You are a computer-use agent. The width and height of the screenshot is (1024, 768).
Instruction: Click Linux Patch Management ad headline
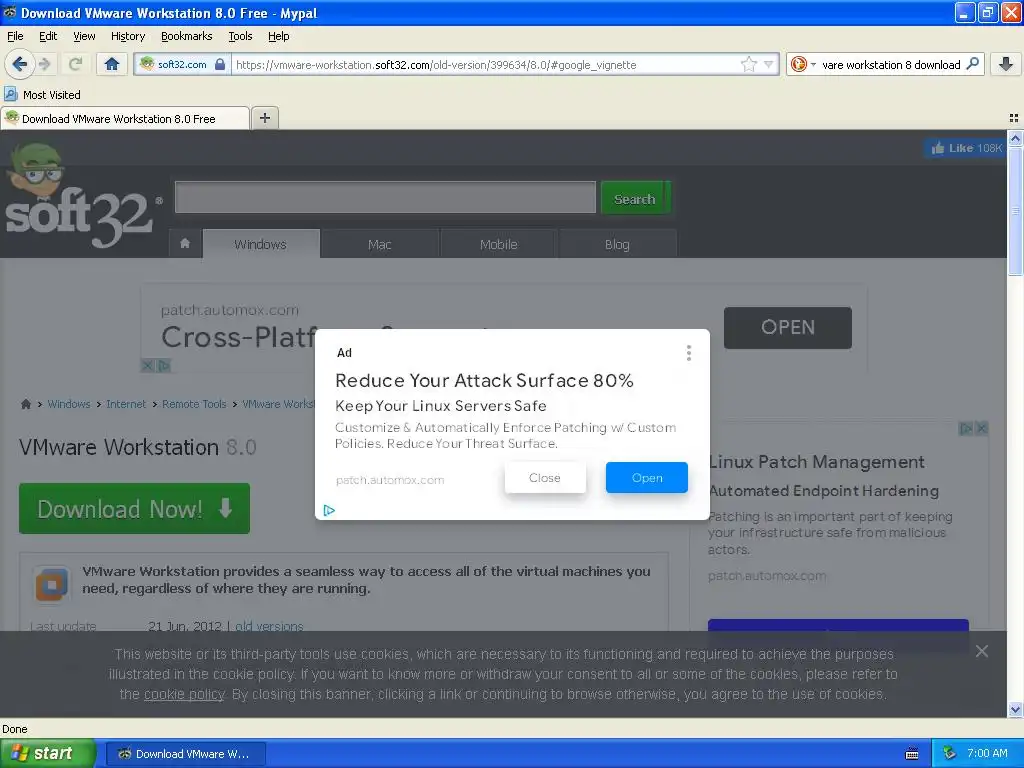pos(816,462)
